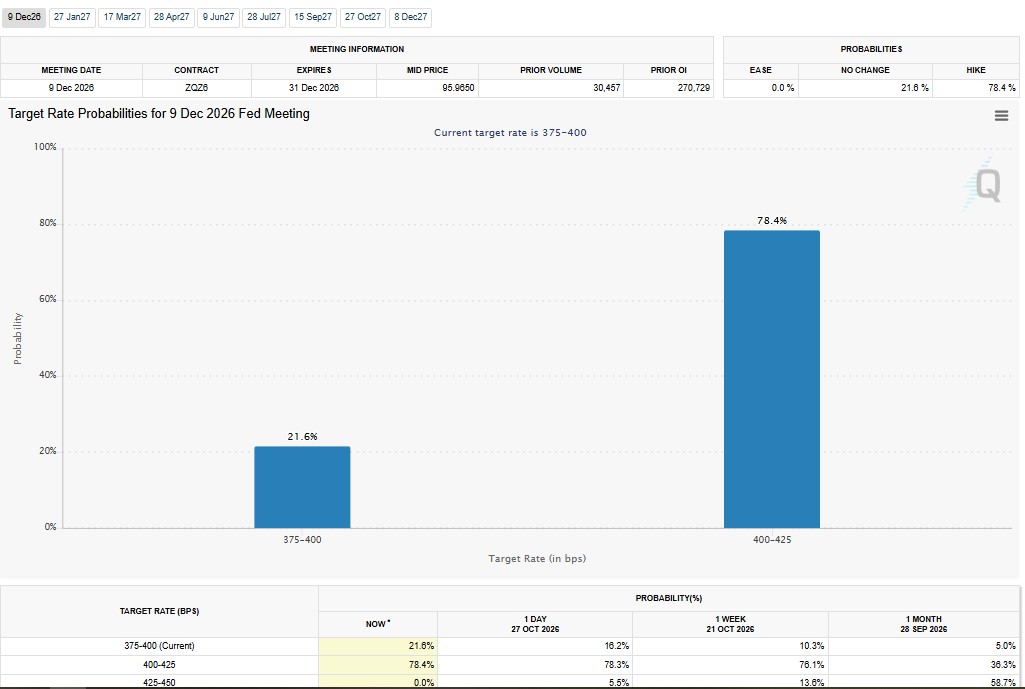Click the 78.4% NOW cell
The image size is (1025, 689).
point(378,665)
